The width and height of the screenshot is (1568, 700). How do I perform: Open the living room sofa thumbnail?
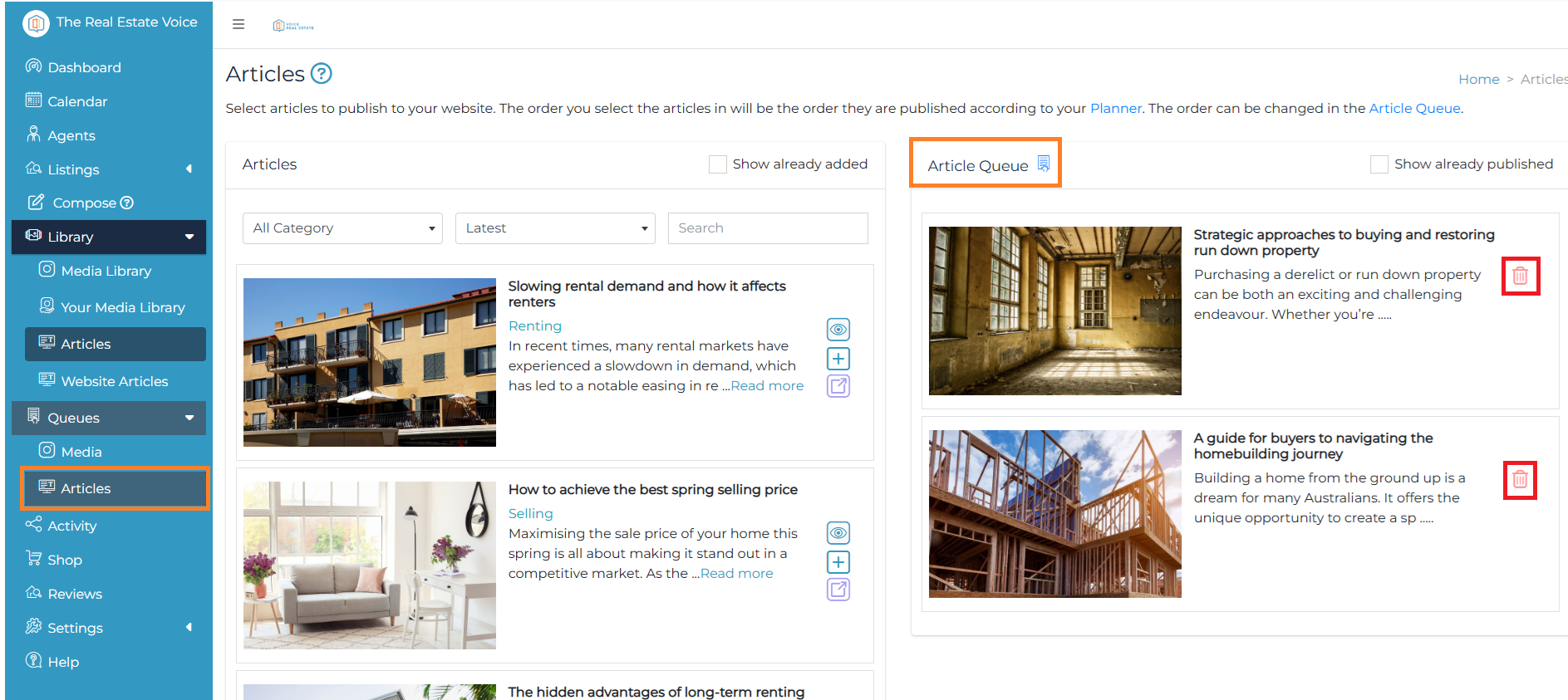(x=370, y=565)
